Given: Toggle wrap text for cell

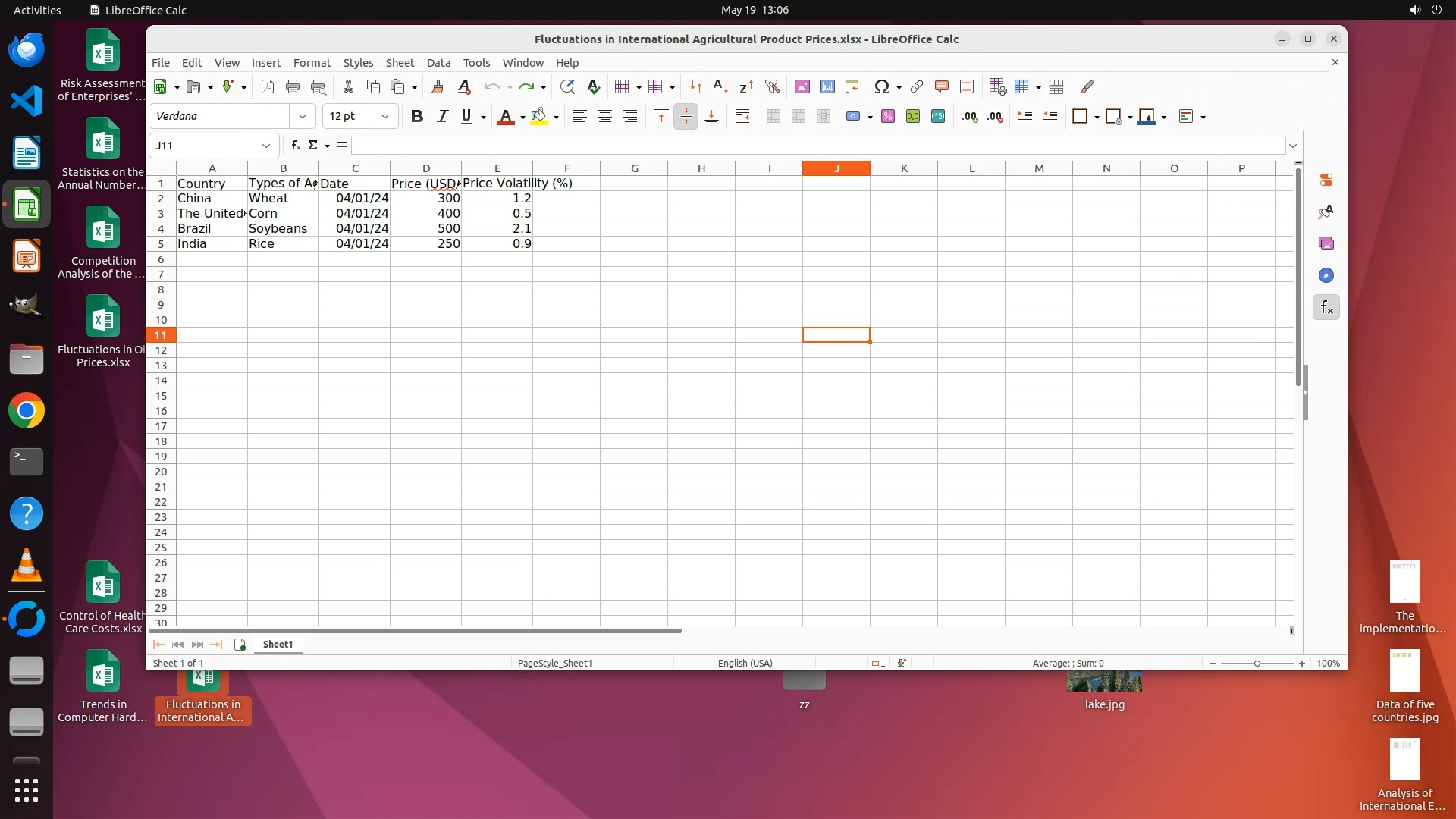Looking at the screenshot, I should (742, 117).
